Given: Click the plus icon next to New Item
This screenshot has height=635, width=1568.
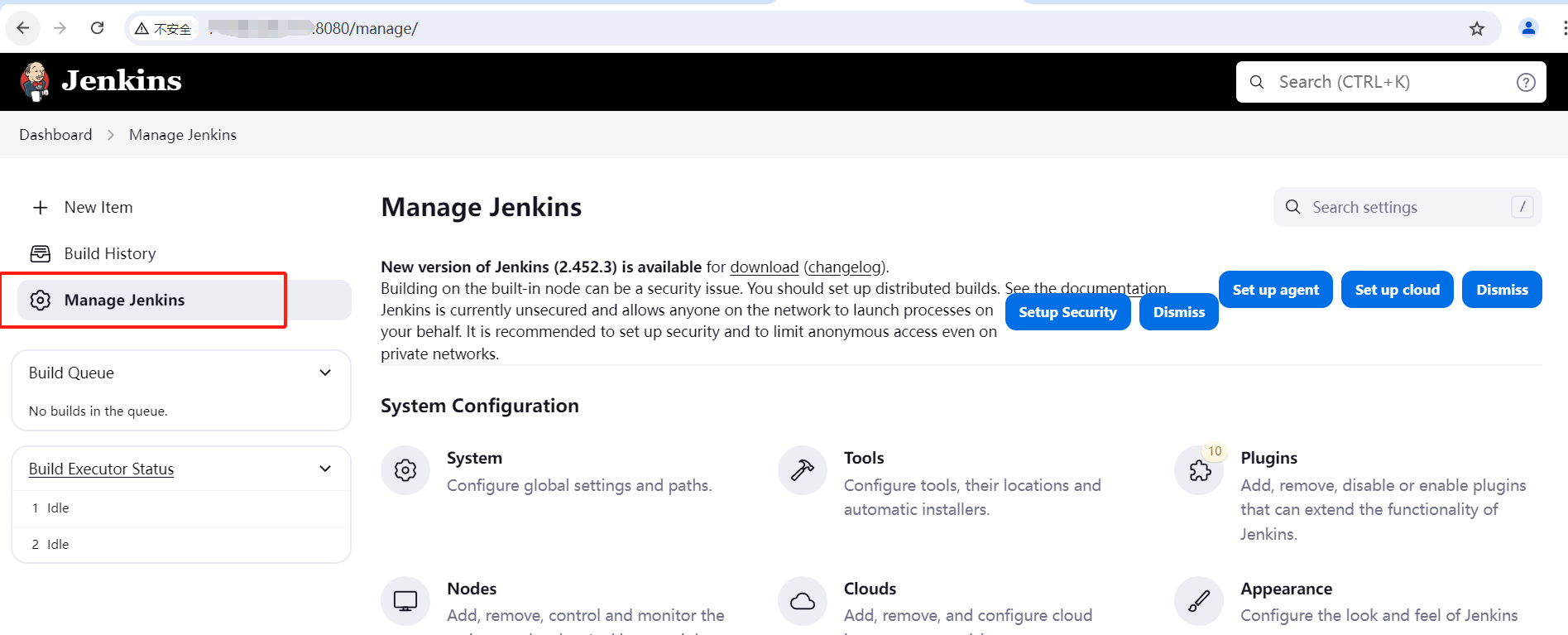Looking at the screenshot, I should (40, 207).
